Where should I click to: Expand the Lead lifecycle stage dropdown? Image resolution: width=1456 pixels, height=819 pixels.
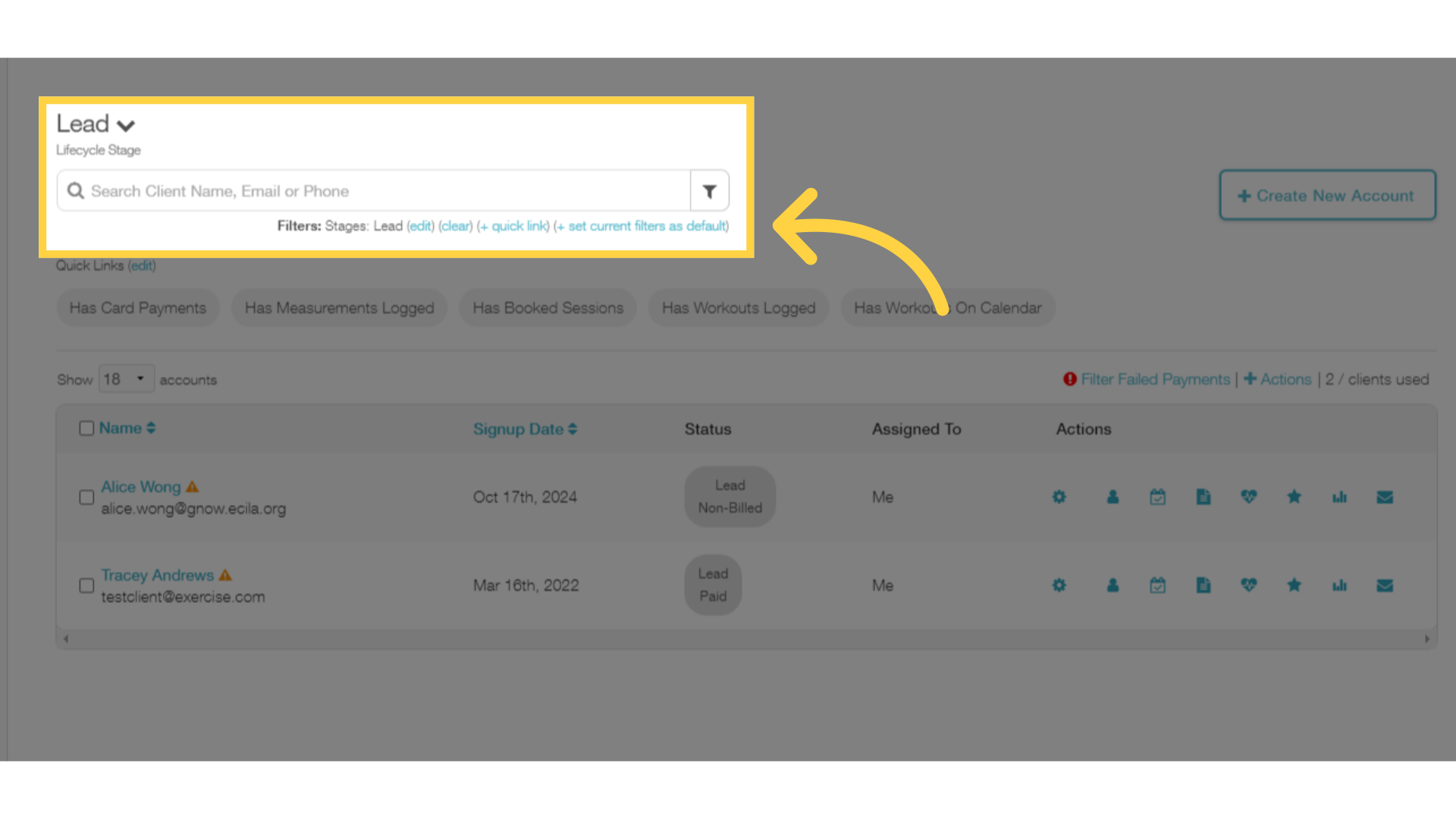[125, 124]
